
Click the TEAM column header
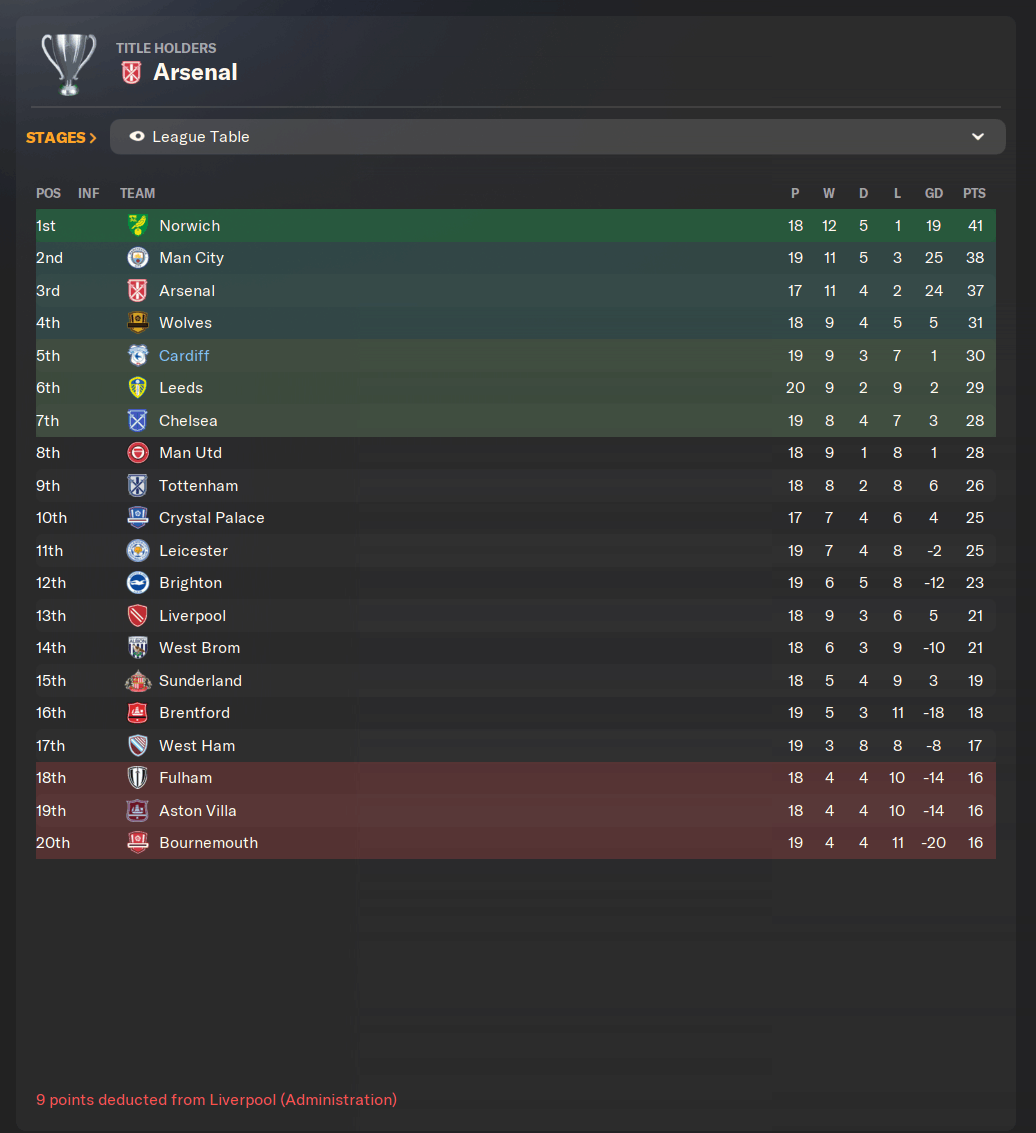137,193
